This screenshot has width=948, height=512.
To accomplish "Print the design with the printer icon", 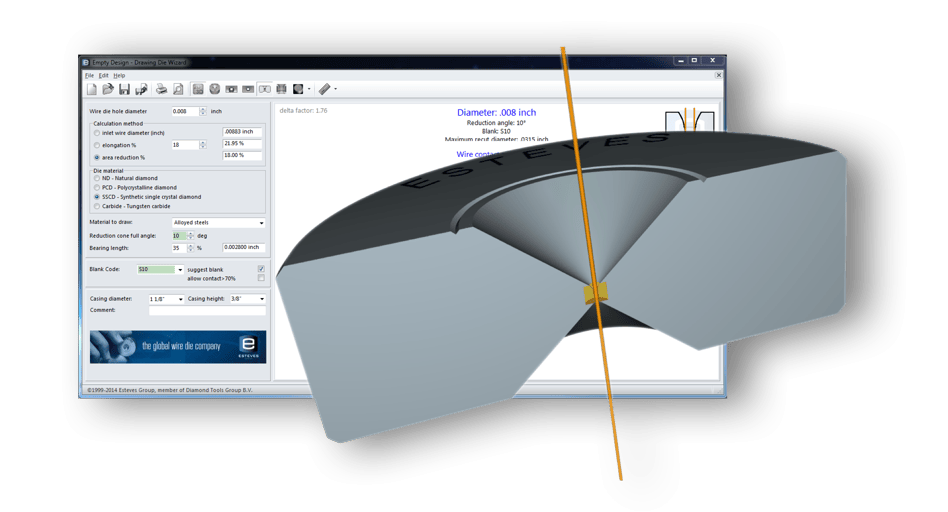I will 161,89.
